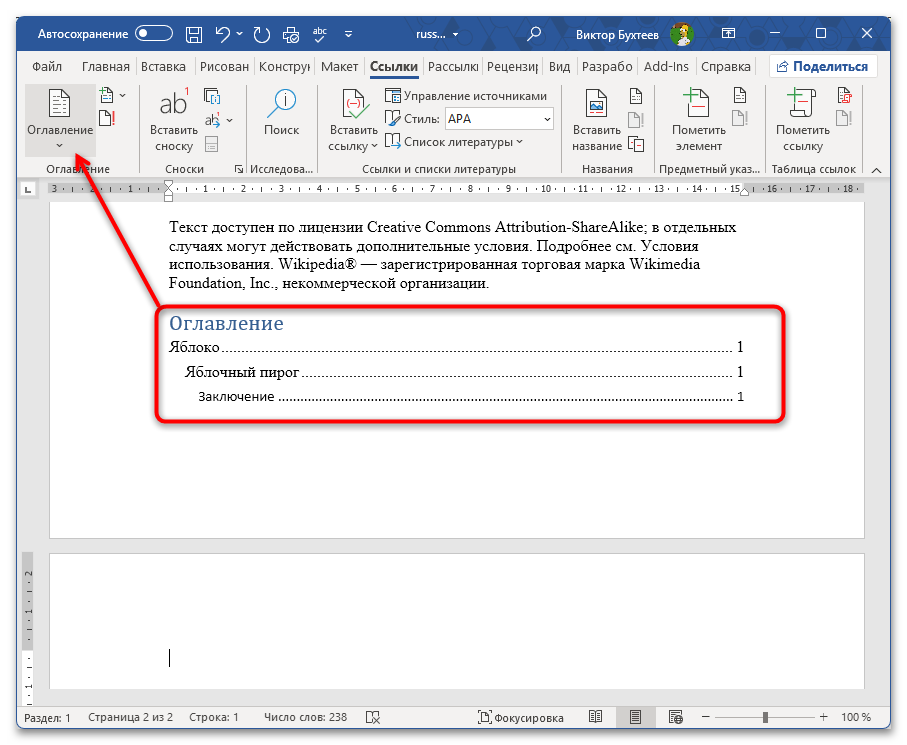
Task: Click the Add Text icon in the Оглавление group
Action: click(106, 95)
